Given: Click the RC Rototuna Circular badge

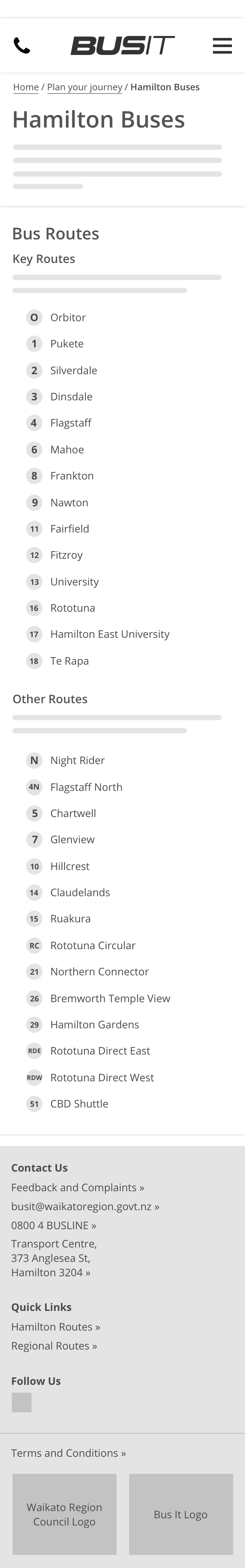Looking at the screenshot, I should click(x=34, y=945).
